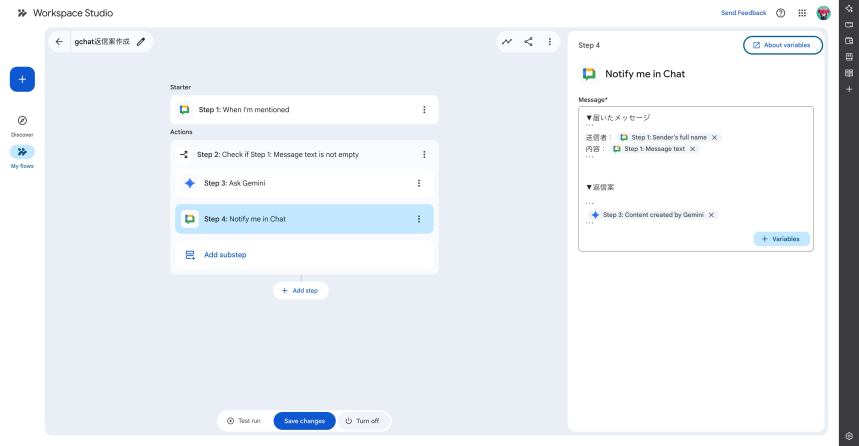This screenshot has width=859, height=446.
Task: Open the Google apps grid launcher
Action: [x=802, y=13]
